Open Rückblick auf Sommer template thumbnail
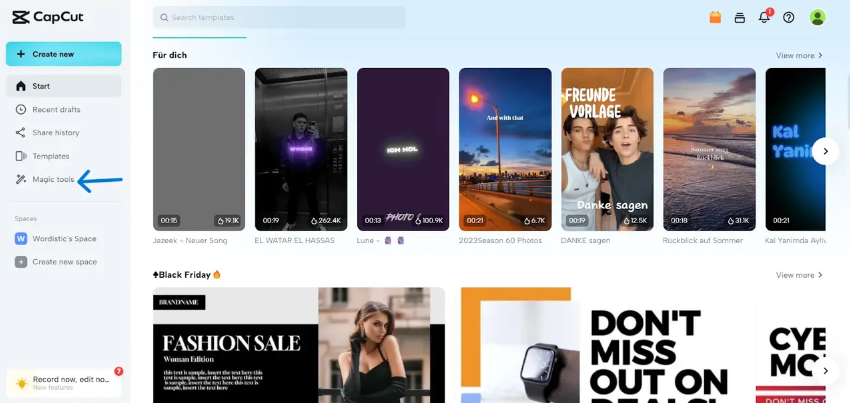850x403 pixels. [709, 149]
